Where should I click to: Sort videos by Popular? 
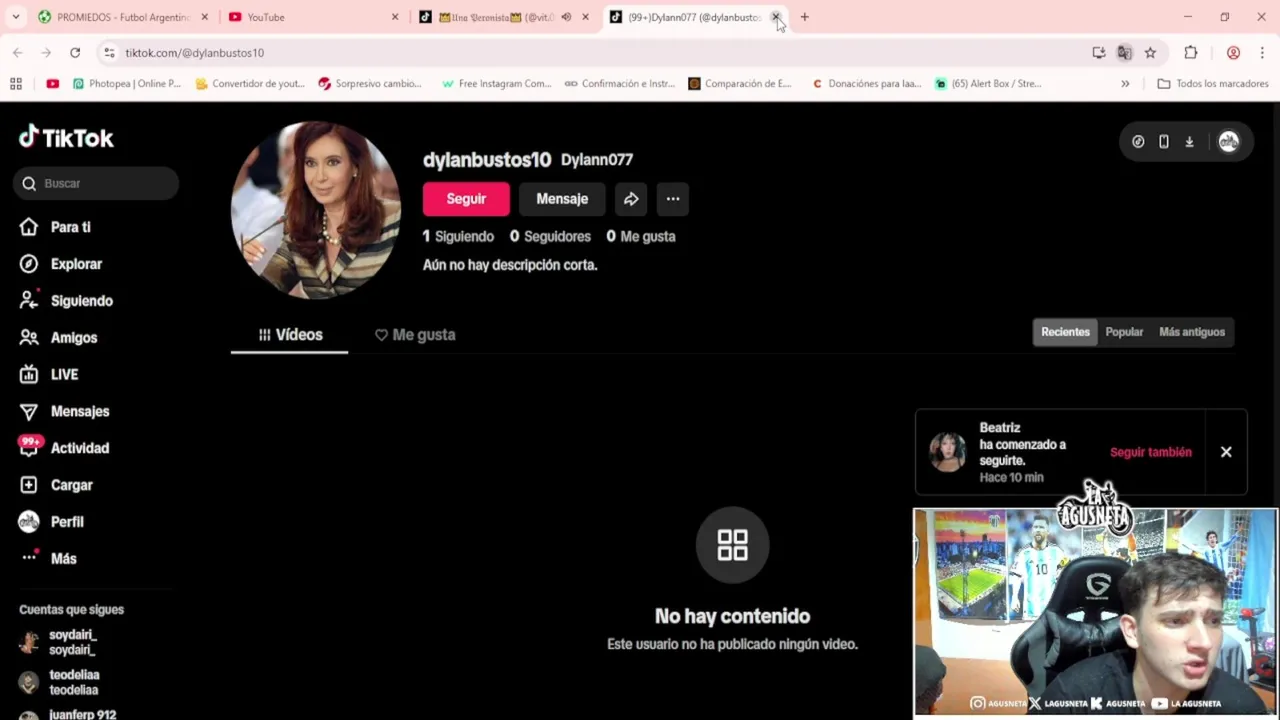click(x=1124, y=332)
